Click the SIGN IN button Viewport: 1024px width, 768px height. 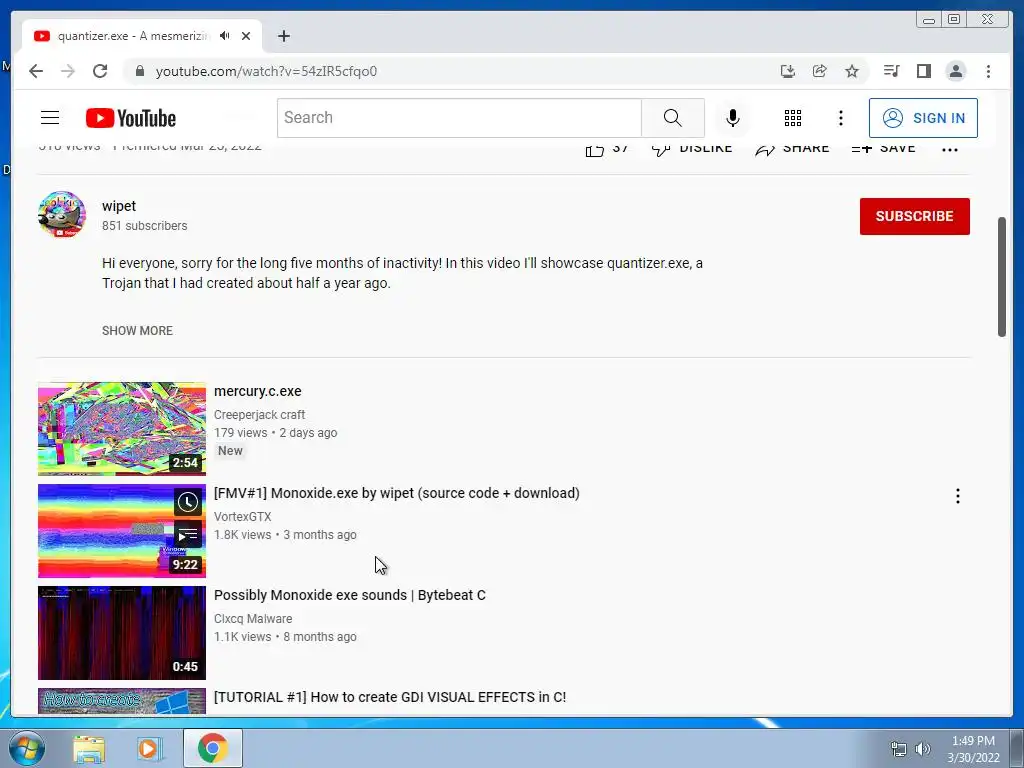[x=923, y=118]
